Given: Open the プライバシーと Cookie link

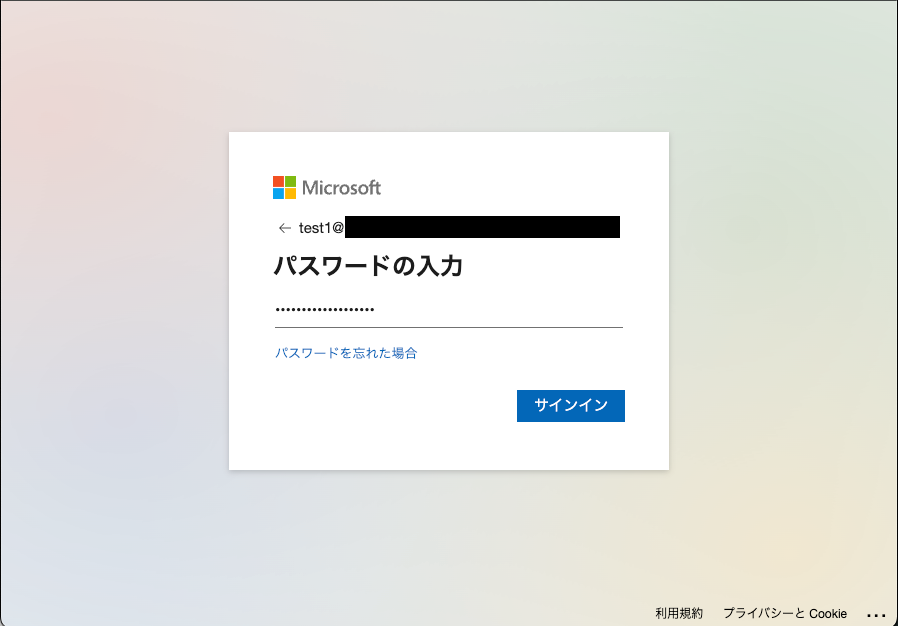Looking at the screenshot, I should 785,613.
